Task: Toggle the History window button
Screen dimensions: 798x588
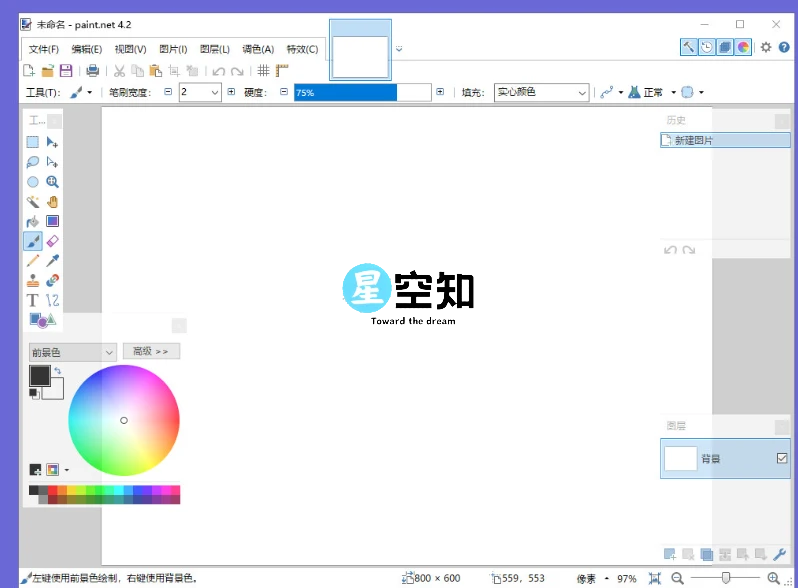Action: tap(706, 47)
